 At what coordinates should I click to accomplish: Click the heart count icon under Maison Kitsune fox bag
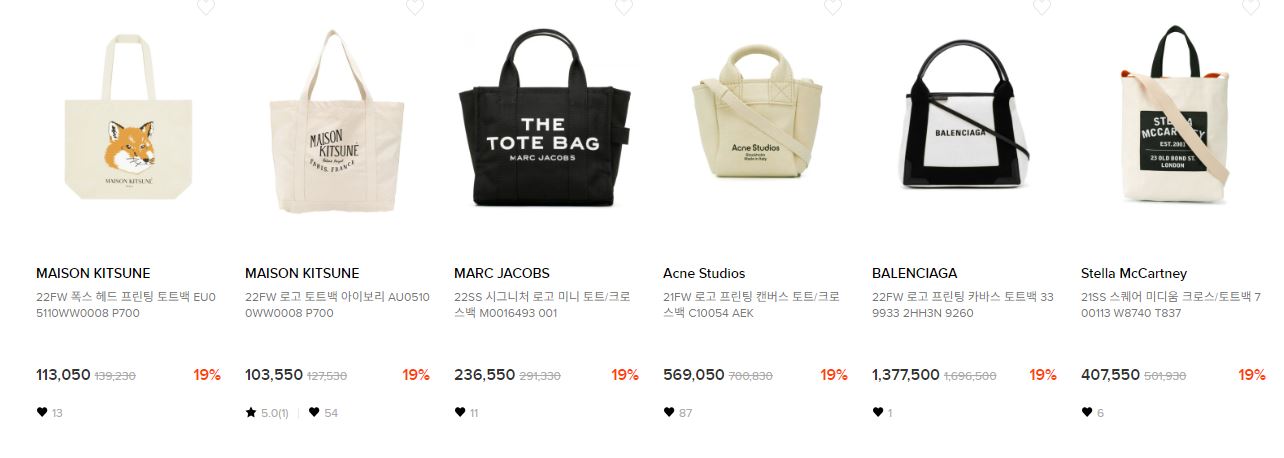[x=42, y=412]
